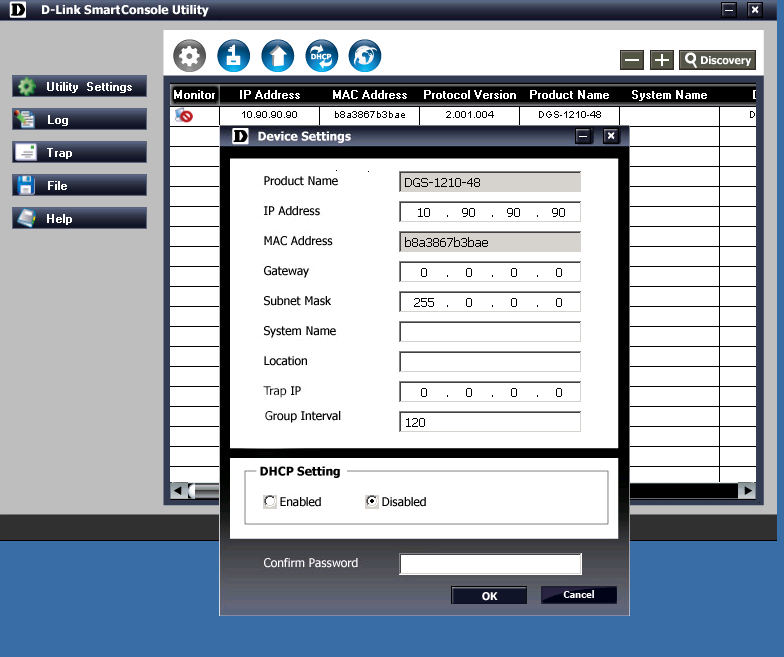The width and height of the screenshot is (784, 657).
Task: Click the firmware upgrade arrow icon
Action: point(277,57)
